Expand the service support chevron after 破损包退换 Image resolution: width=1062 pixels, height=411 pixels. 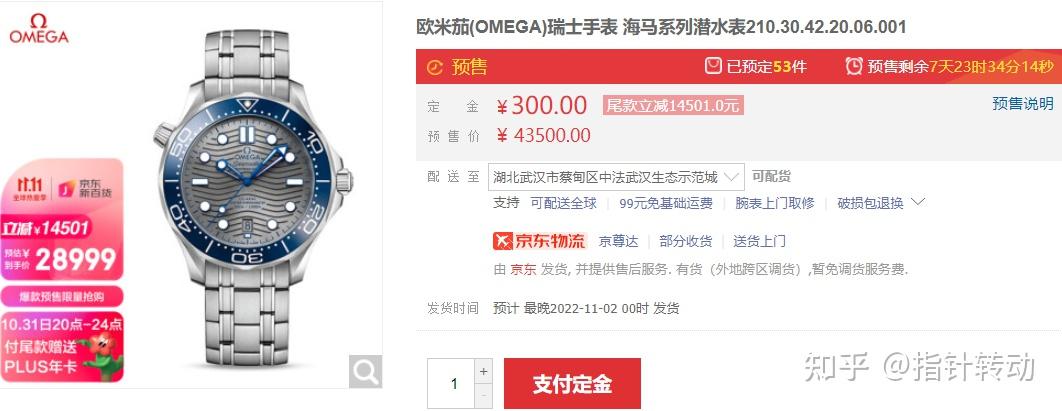point(918,202)
